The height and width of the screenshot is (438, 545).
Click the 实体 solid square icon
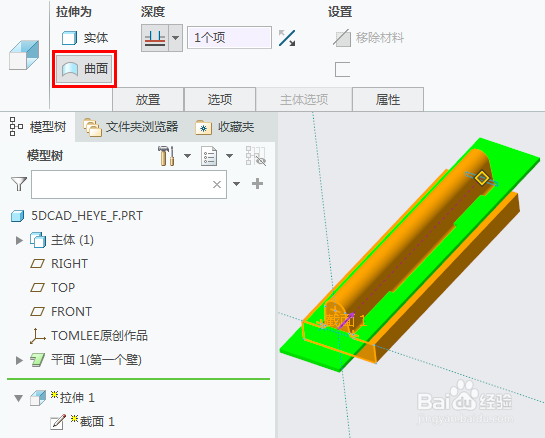pos(69,38)
